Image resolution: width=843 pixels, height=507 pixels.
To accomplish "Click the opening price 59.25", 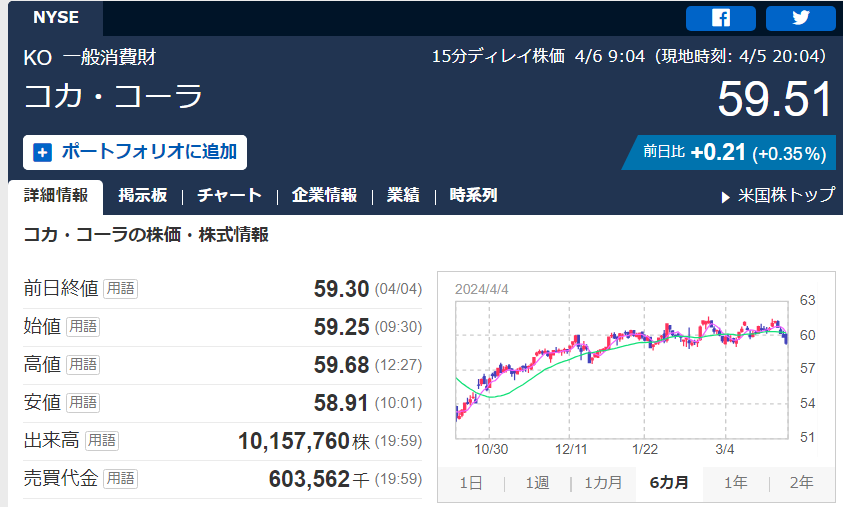I will coord(341,327).
